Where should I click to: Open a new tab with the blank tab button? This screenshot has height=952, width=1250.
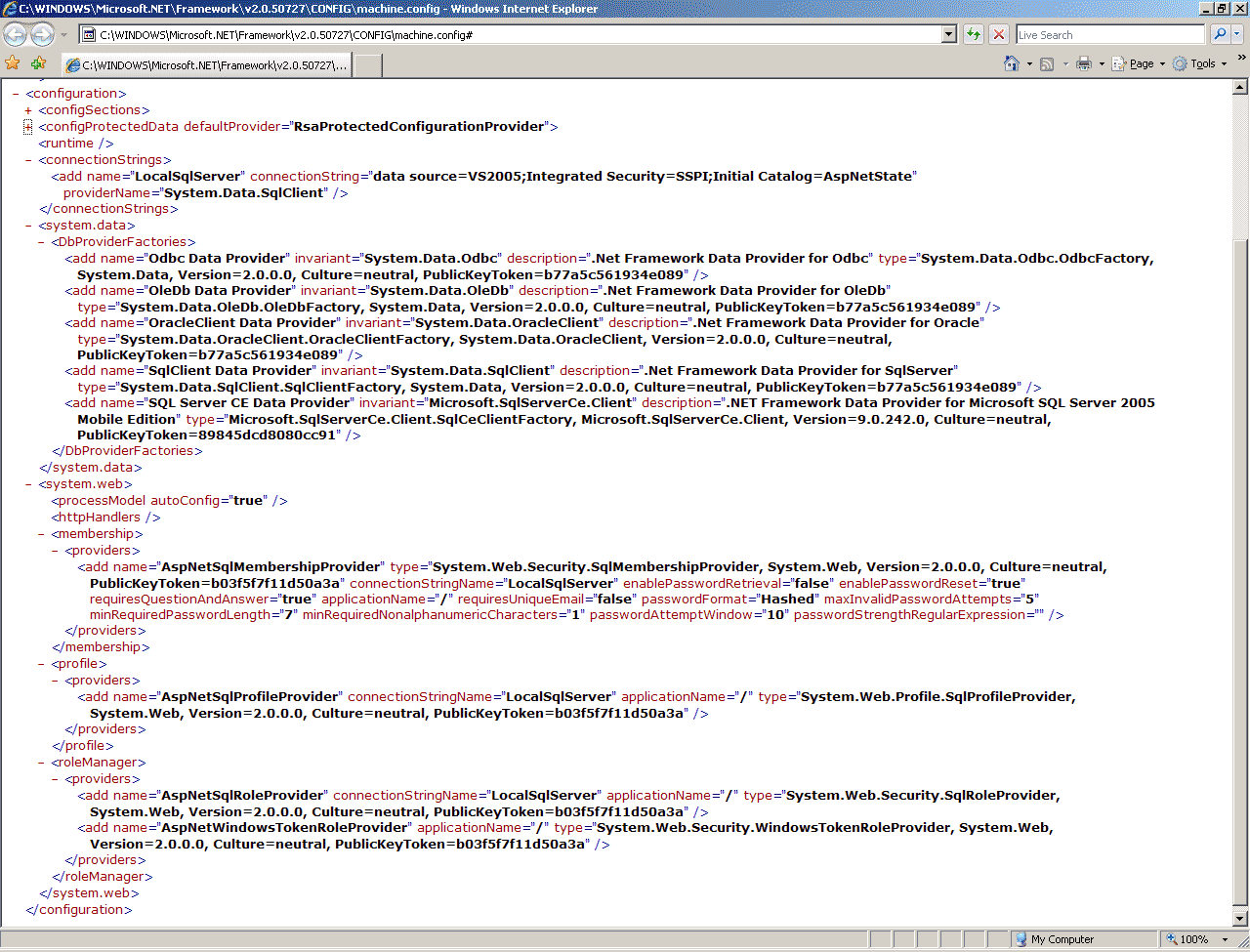(x=367, y=65)
